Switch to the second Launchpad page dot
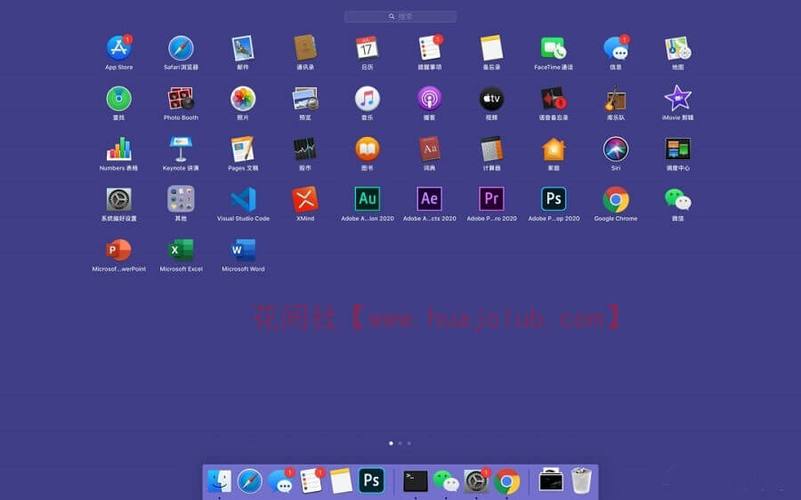Image resolution: width=801 pixels, height=500 pixels. tap(400, 443)
